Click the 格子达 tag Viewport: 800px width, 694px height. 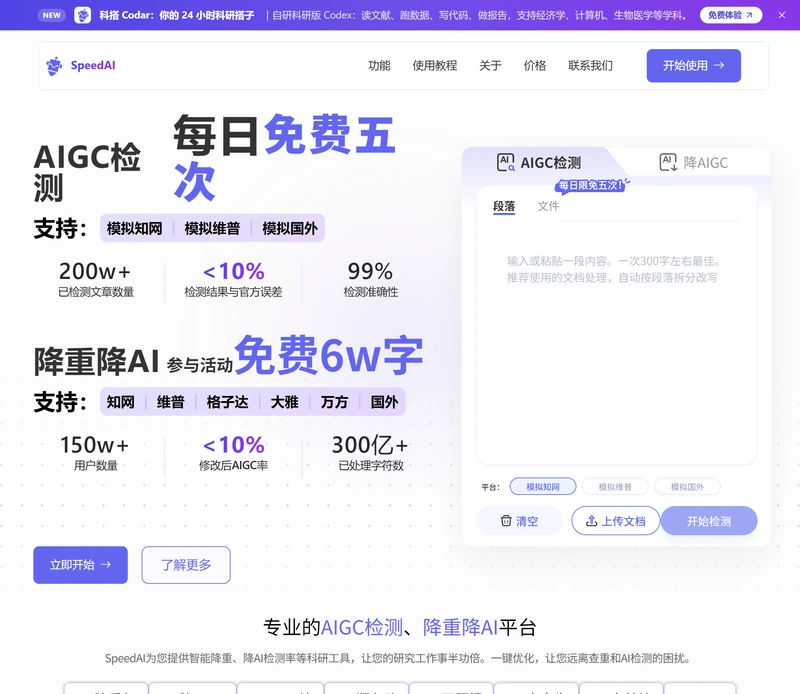tap(228, 402)
